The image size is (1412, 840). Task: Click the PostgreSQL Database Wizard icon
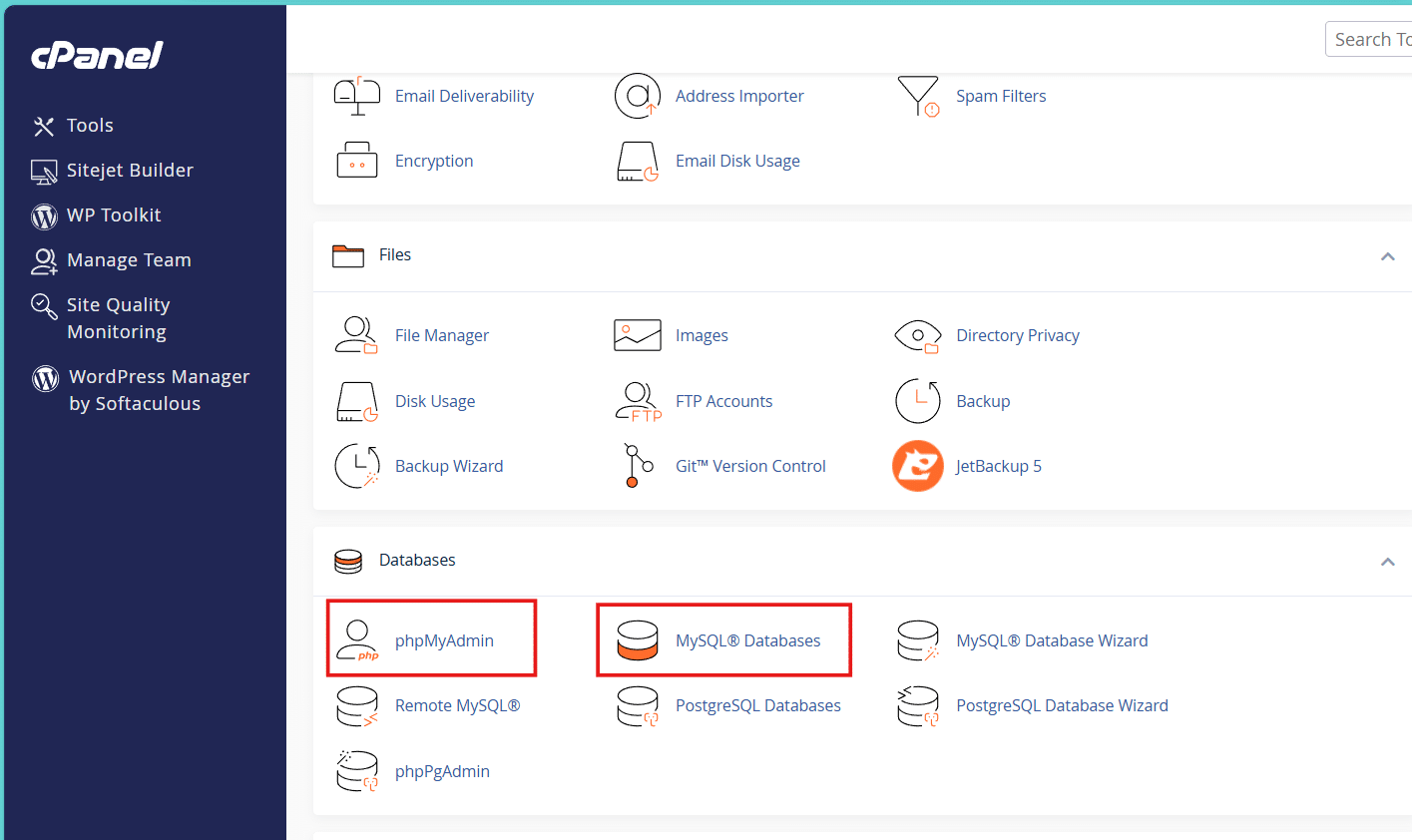[918, 705]
